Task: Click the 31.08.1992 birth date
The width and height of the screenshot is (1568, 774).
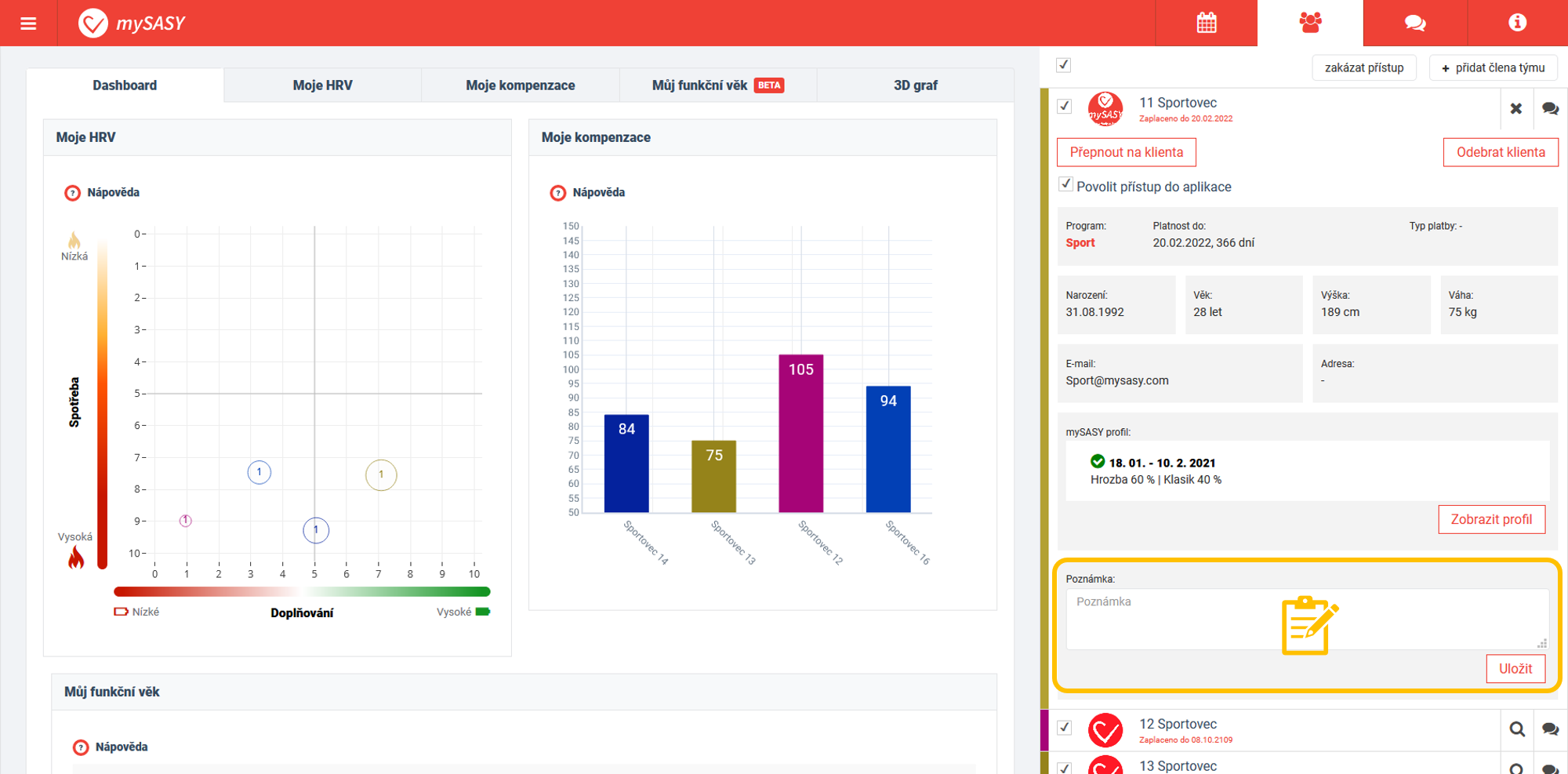Action: (x=1094, y=312)
